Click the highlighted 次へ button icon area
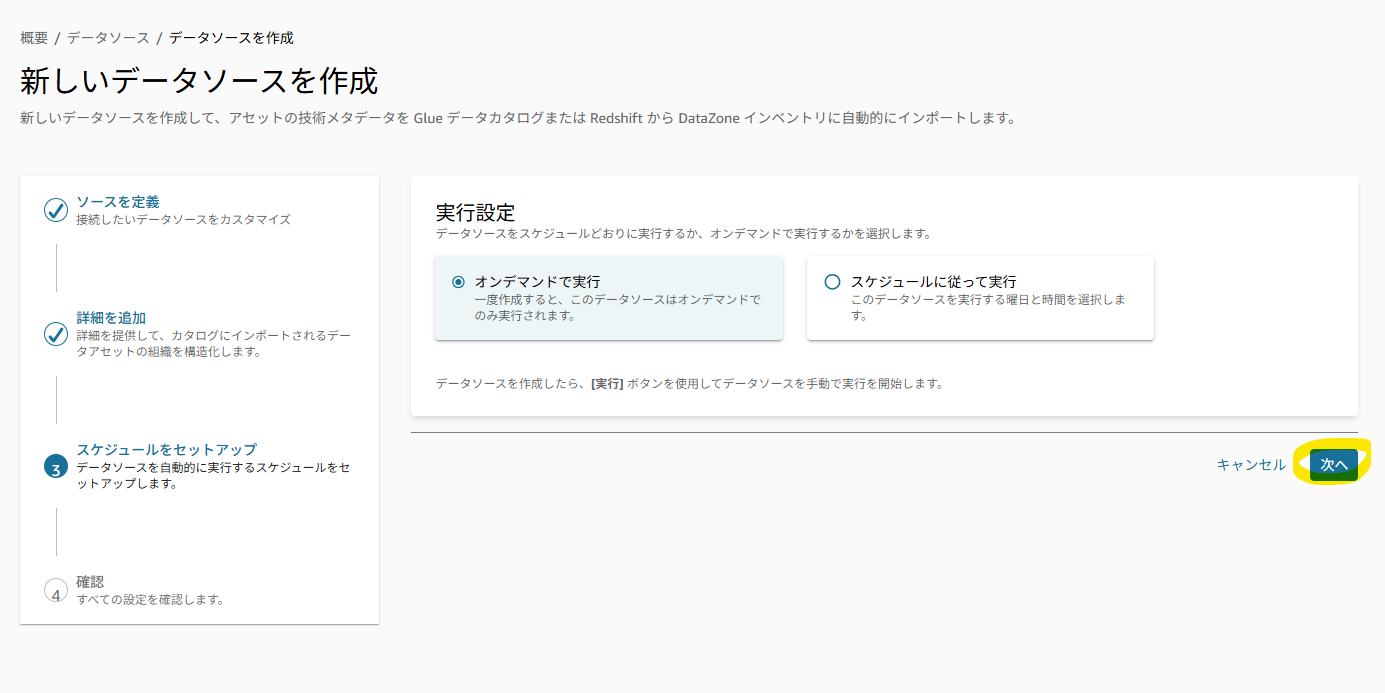The height and width of the screenshot is (693, 1385). [x=1335, y=464]
